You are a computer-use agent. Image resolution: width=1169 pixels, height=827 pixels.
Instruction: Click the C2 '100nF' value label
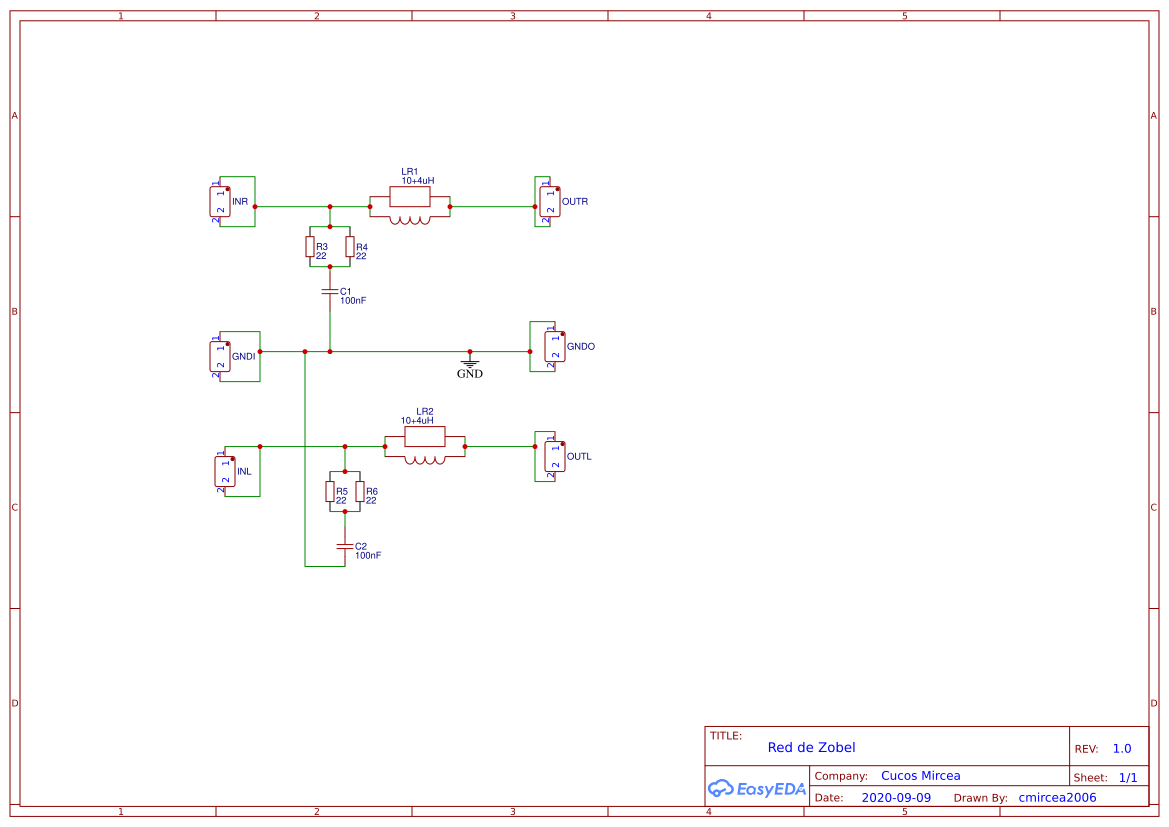click(368, 556)
